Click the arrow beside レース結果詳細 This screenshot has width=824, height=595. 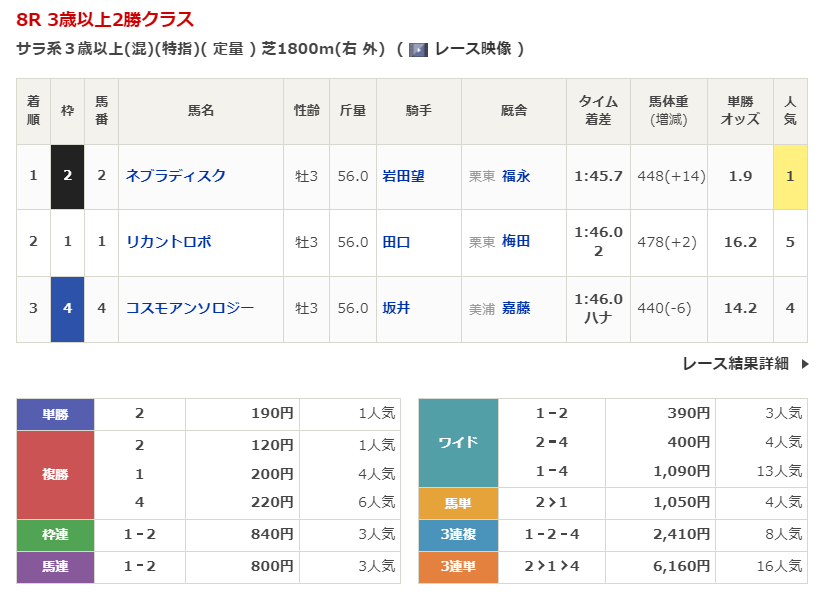pos(805,364)
